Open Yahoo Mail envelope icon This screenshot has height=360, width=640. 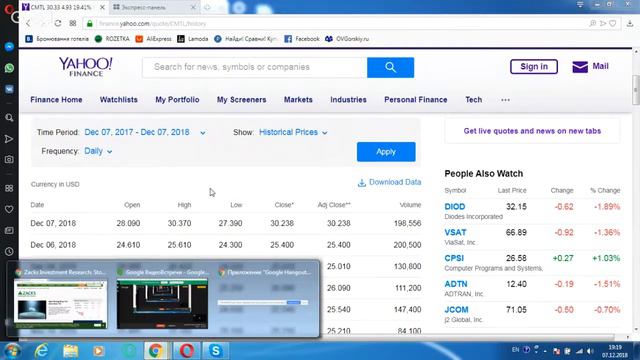coord(580,67)
